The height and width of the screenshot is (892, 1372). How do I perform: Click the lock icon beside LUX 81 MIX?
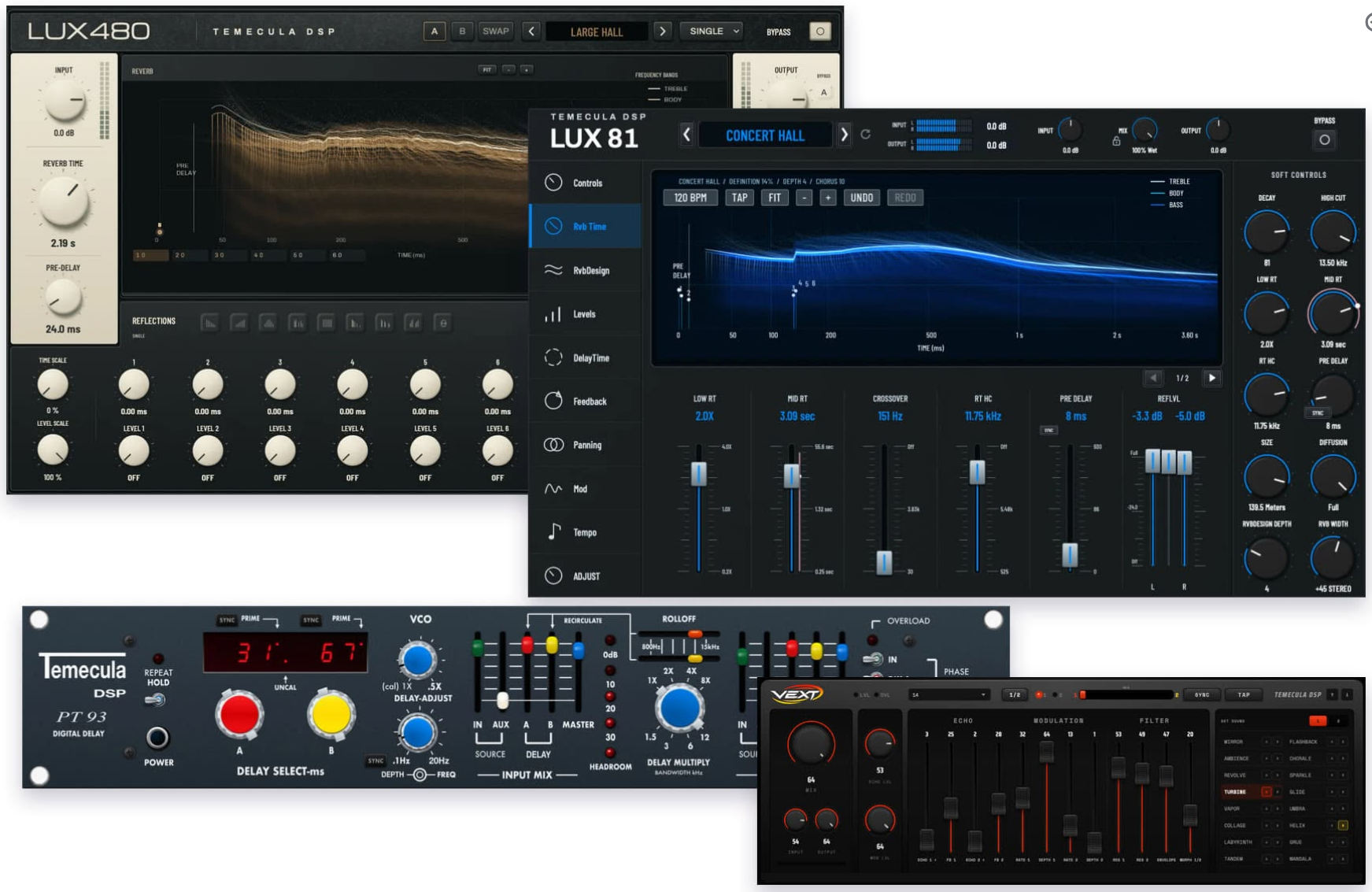point(1115,142)
